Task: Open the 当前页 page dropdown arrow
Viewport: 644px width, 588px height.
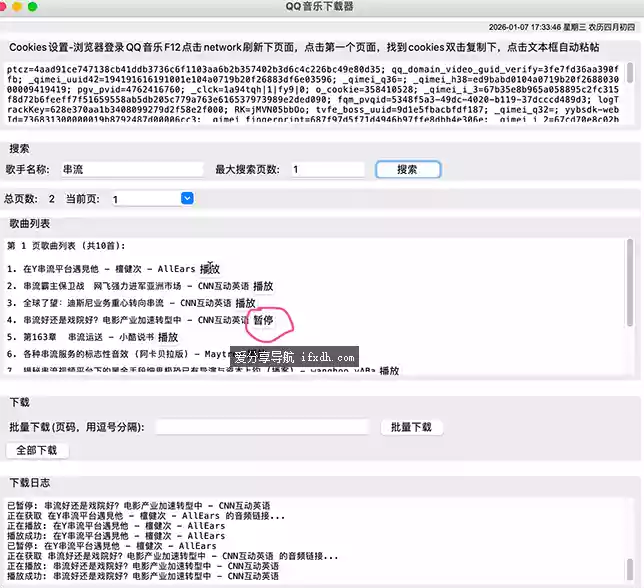Action: pos(187,199)
